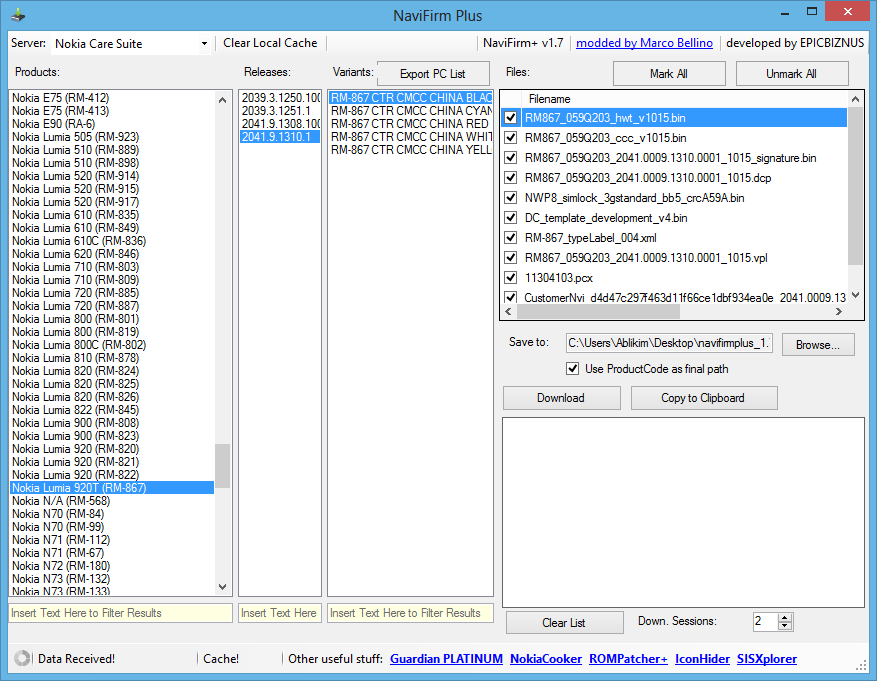
Task: Open the IconHider link
Action: (x=702, y=659)
